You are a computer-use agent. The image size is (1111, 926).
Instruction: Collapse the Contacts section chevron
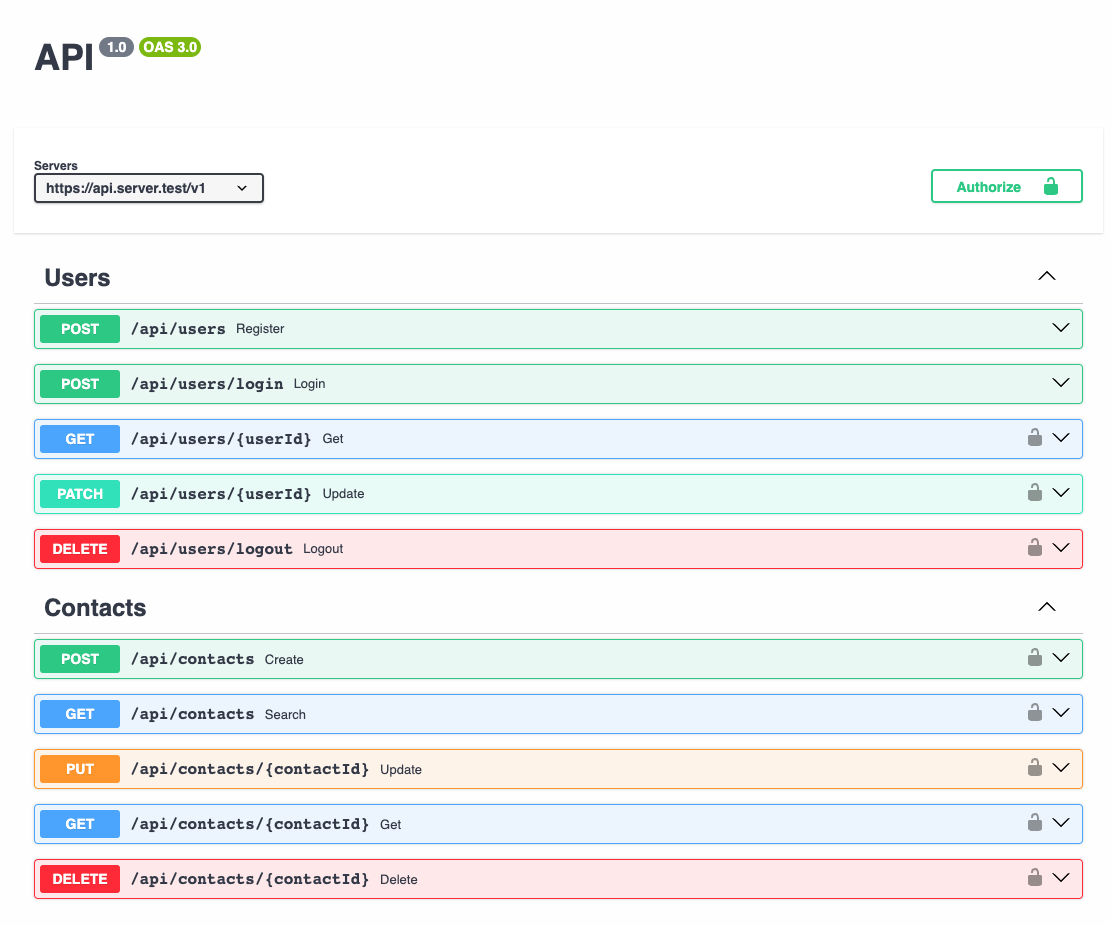pos(1047,607)
